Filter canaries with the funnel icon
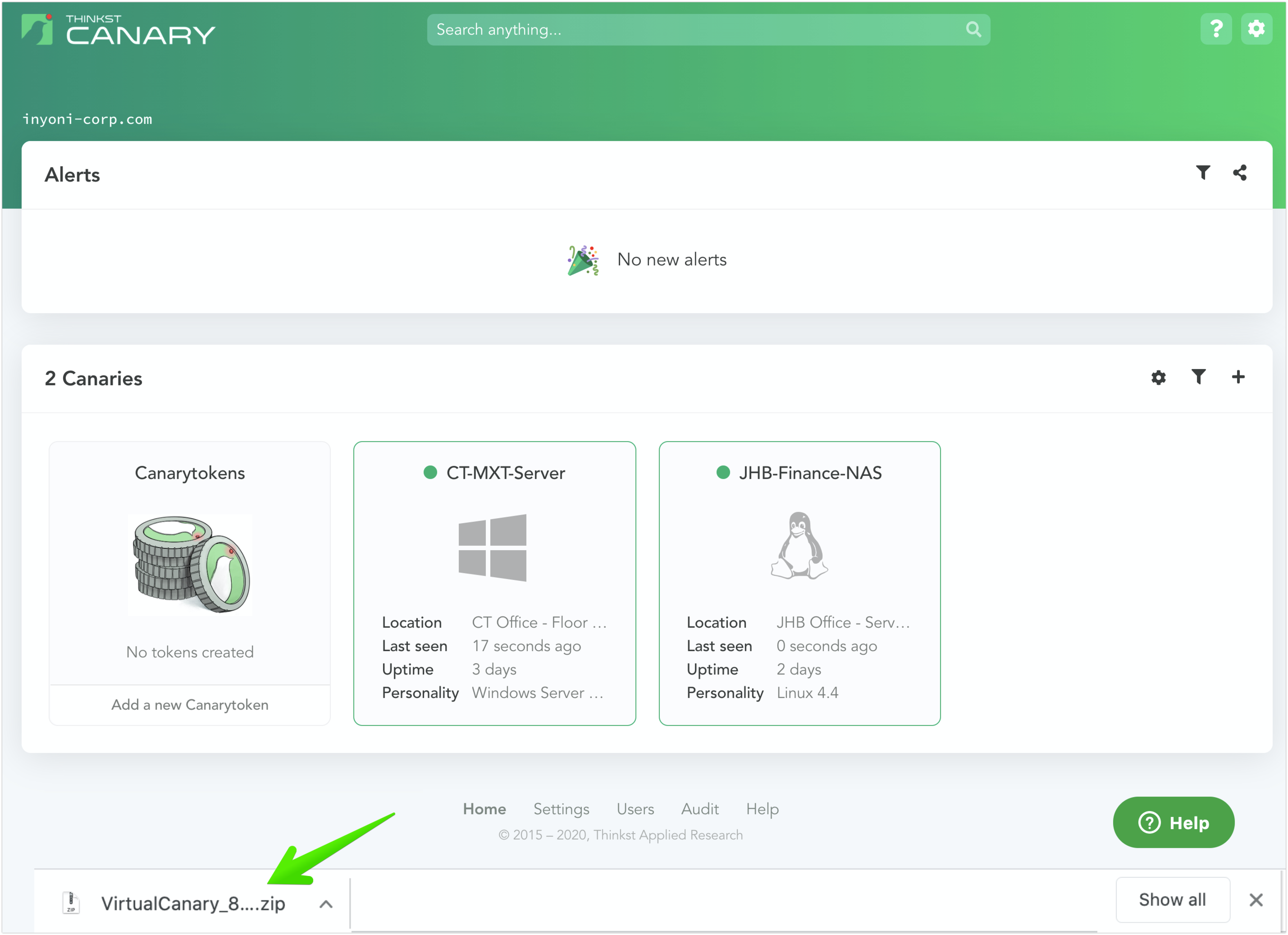 tap(1198, 377)
